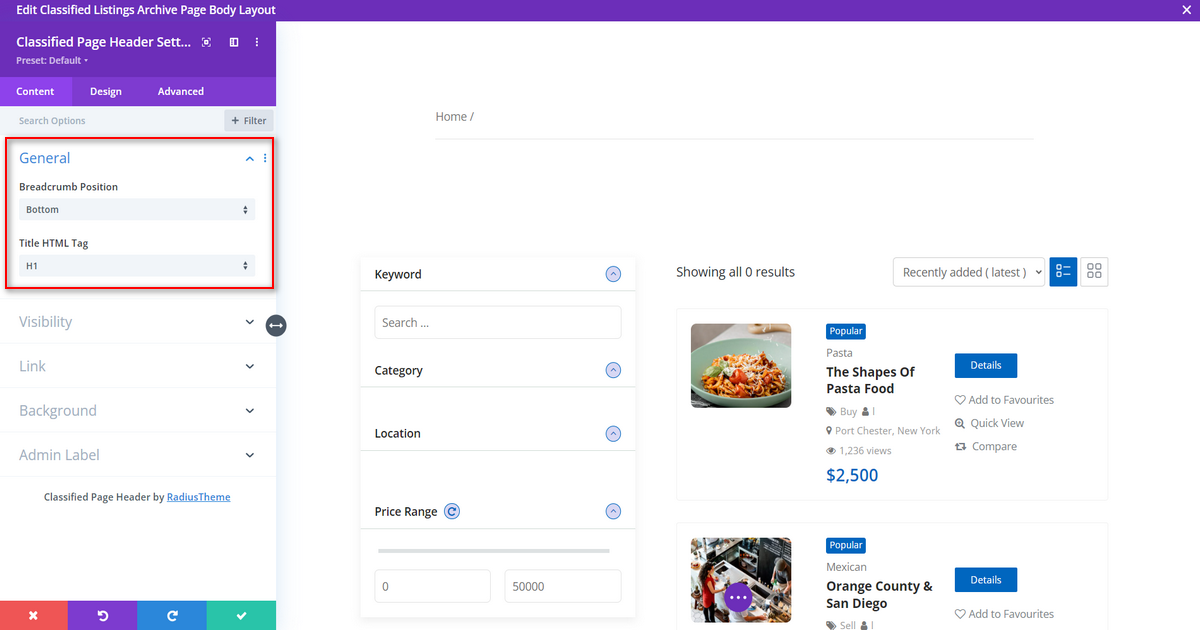Click the Sell tag on the Orange County listing

point(848,625)
